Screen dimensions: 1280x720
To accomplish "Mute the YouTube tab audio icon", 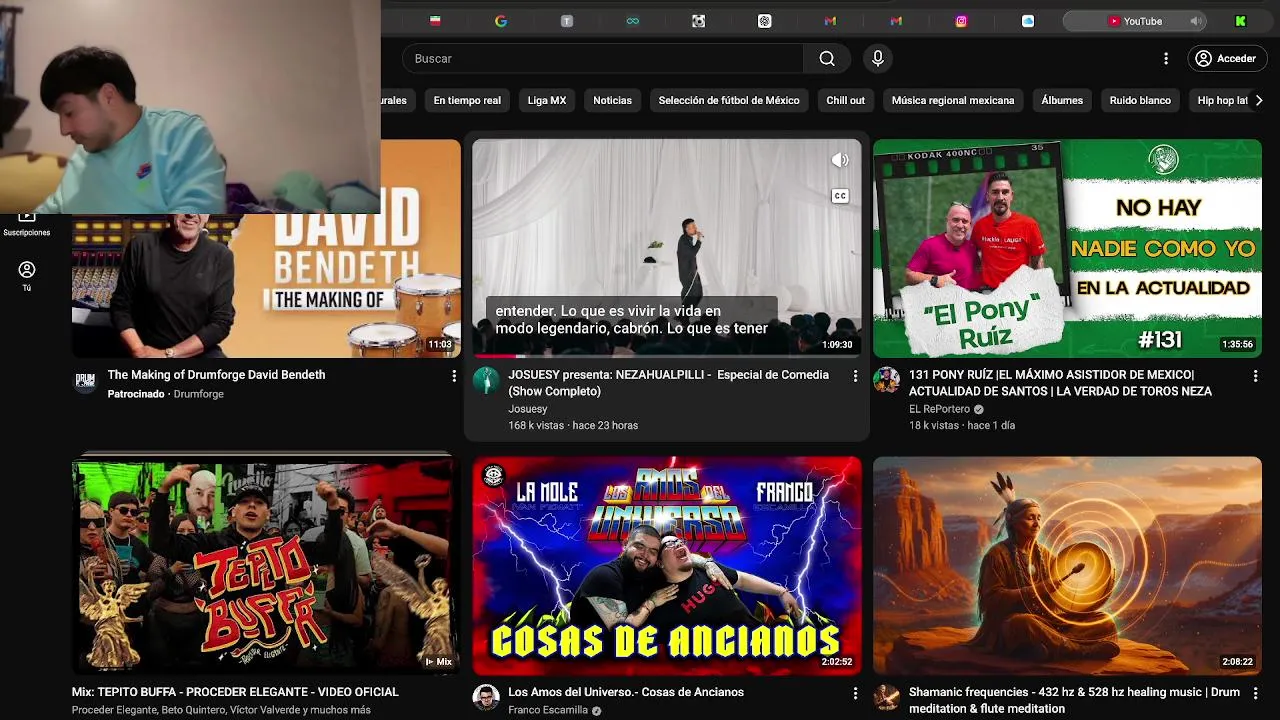I will [x=1195, y=21].
